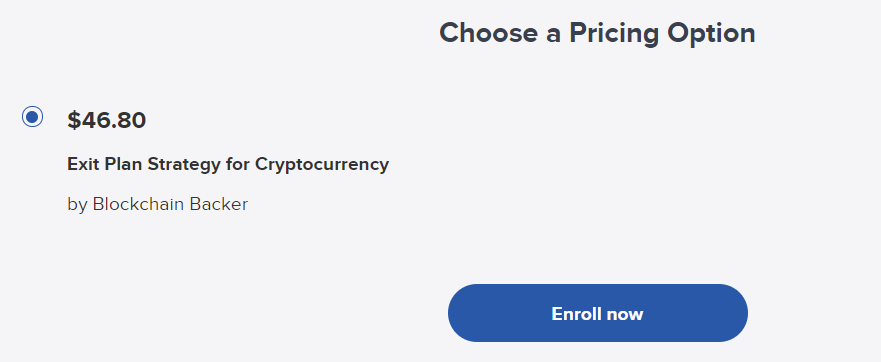Image resolution: width=881 pixels, height=362 pixels.
Task: Select the course name text under the price
Action: [x=228, y=164]
